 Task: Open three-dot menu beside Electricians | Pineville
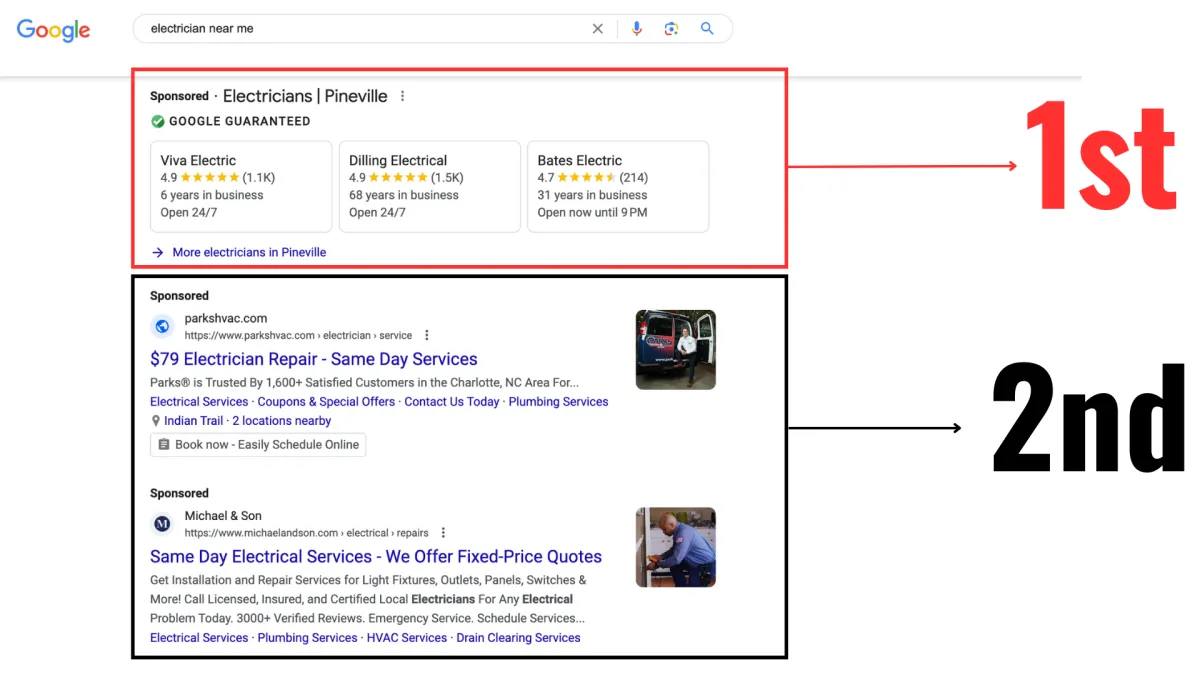403,97
